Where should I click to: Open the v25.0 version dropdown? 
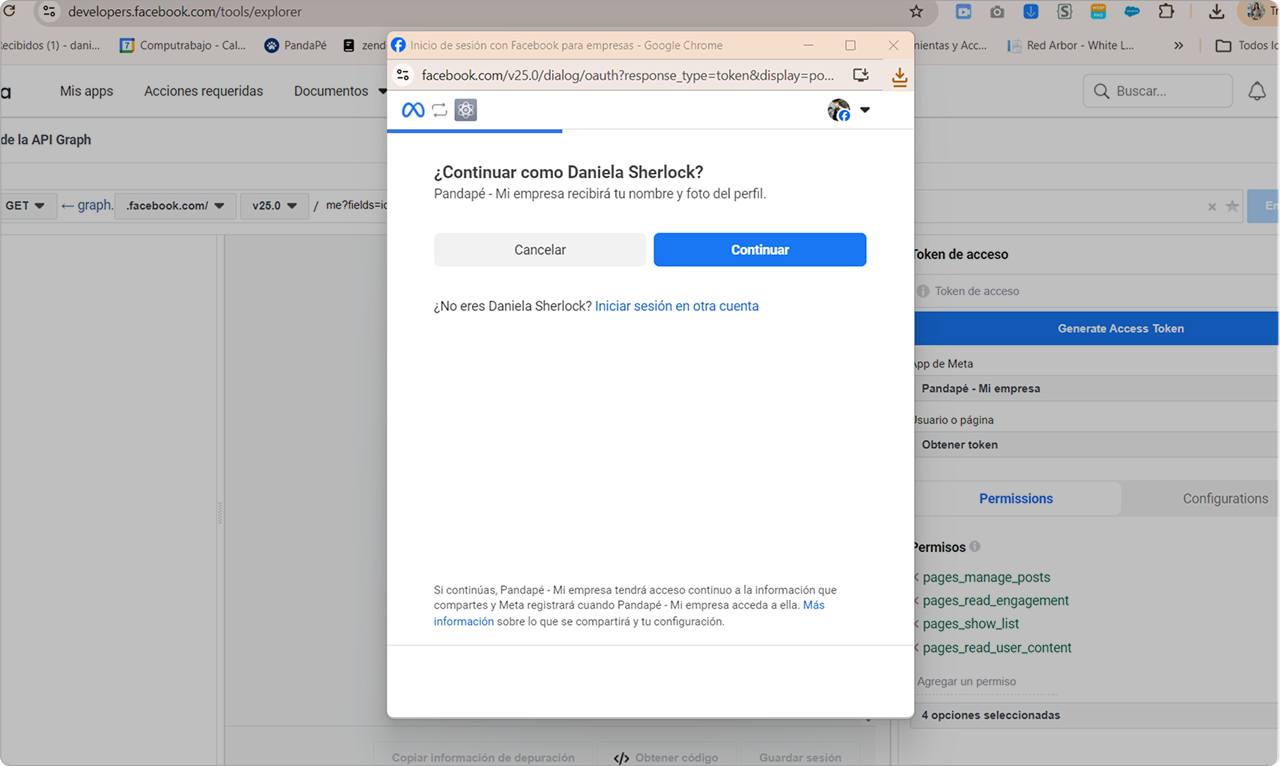[274, 206]
